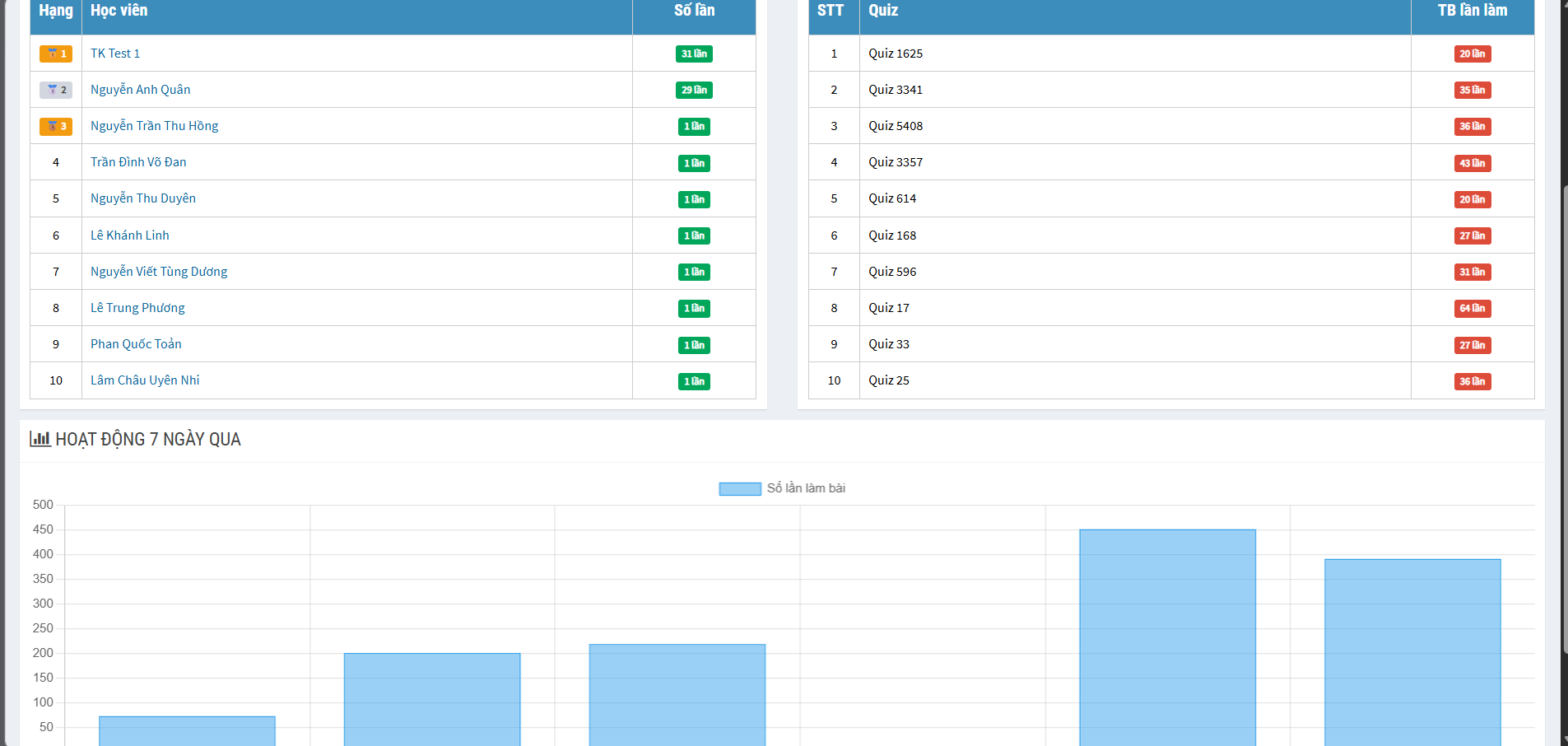Open Nguyễn Trần Thu Hồng's student link
Viewport: 1568px width, 746px height.
[154, 126]
